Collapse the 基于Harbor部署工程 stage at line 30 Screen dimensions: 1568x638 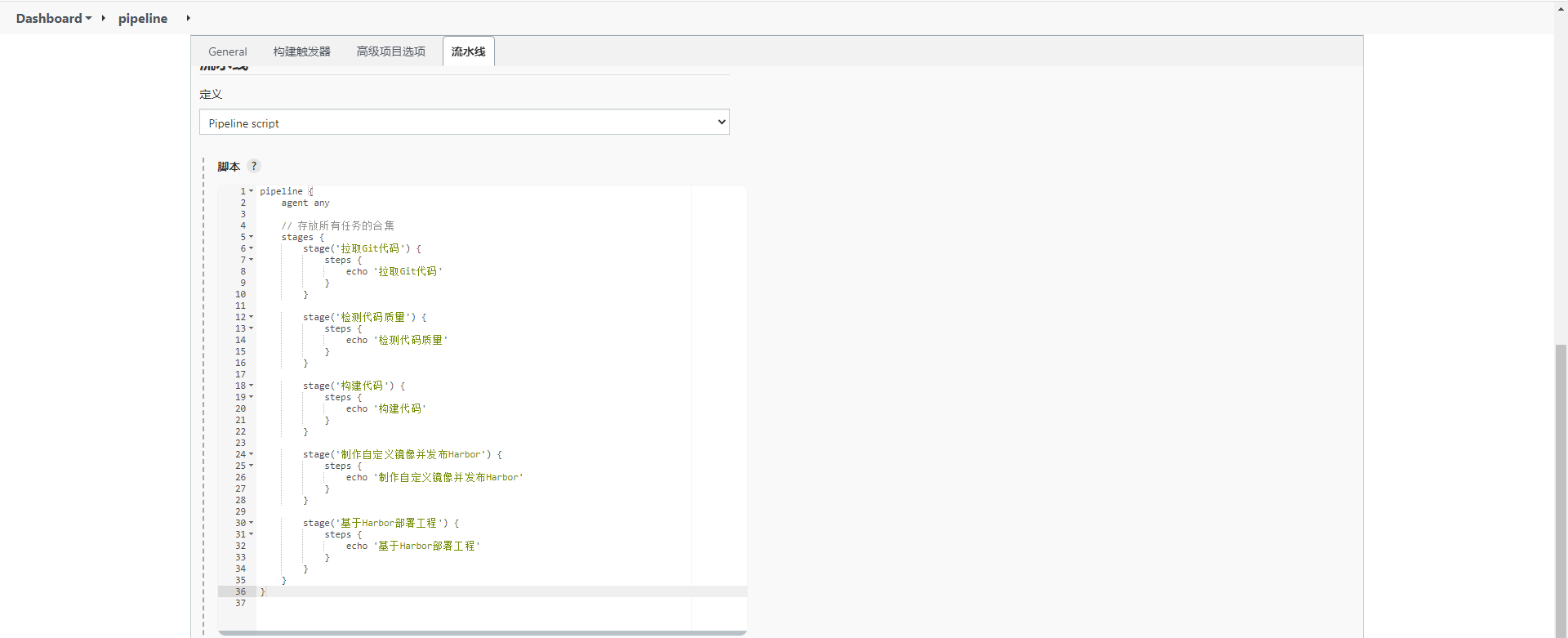pyautogui.click(x=252, y=523)
